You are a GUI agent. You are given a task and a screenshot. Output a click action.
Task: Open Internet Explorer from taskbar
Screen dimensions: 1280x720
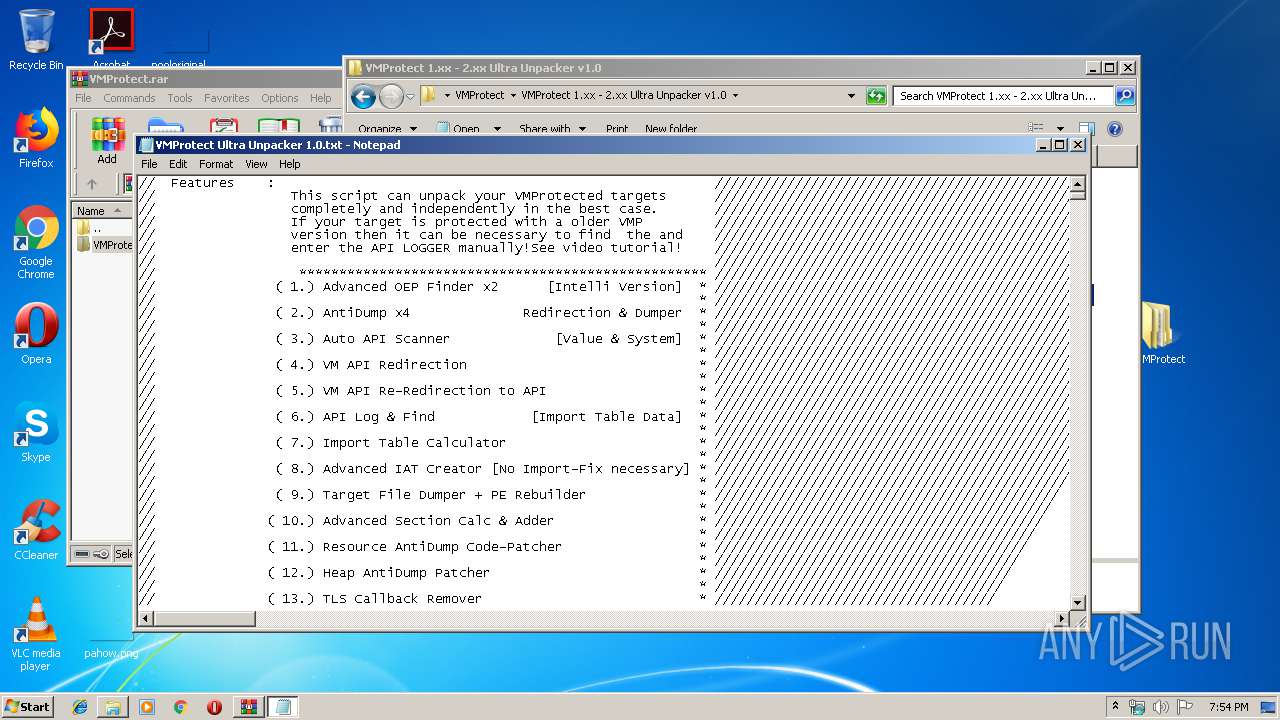(x=80, y=707)
